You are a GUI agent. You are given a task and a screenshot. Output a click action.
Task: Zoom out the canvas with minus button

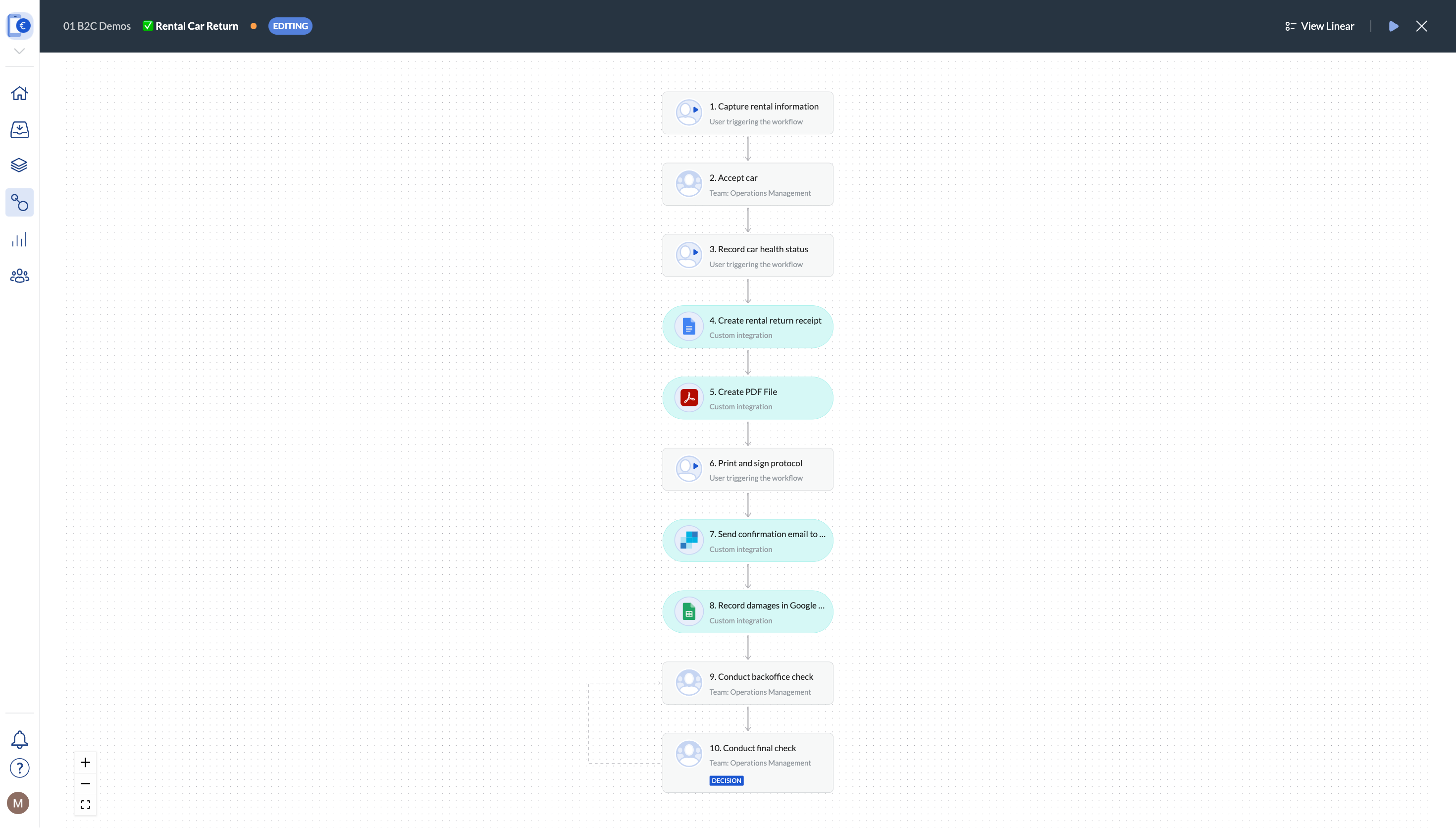85,783
